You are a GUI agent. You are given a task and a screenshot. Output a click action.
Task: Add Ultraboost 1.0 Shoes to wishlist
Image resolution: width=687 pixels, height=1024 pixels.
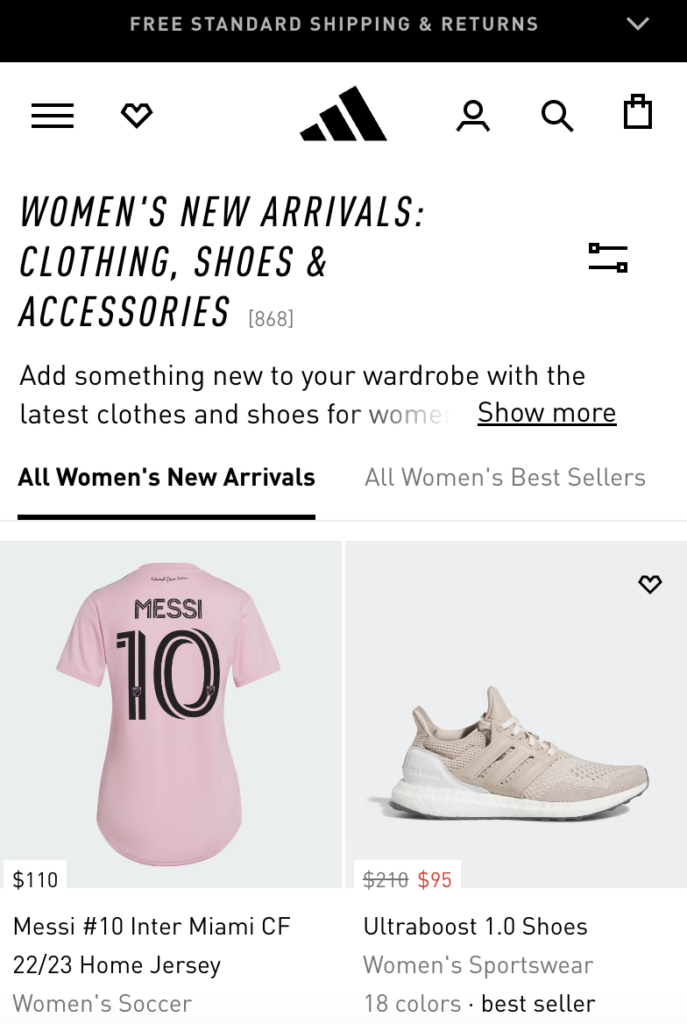click(650, 584)
